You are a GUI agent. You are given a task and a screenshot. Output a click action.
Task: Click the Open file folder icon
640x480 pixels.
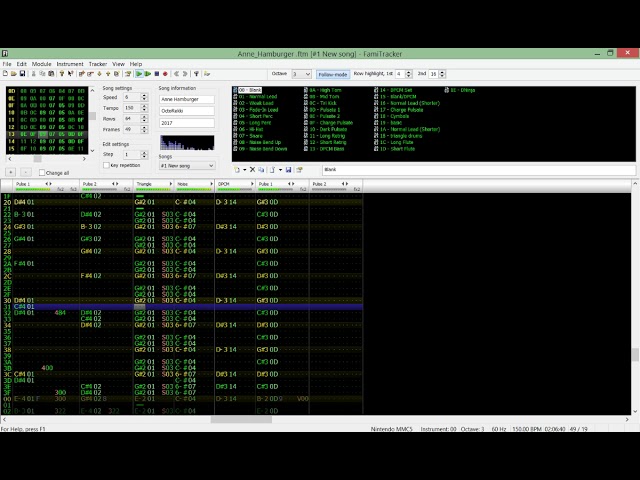tap(14, 74)
